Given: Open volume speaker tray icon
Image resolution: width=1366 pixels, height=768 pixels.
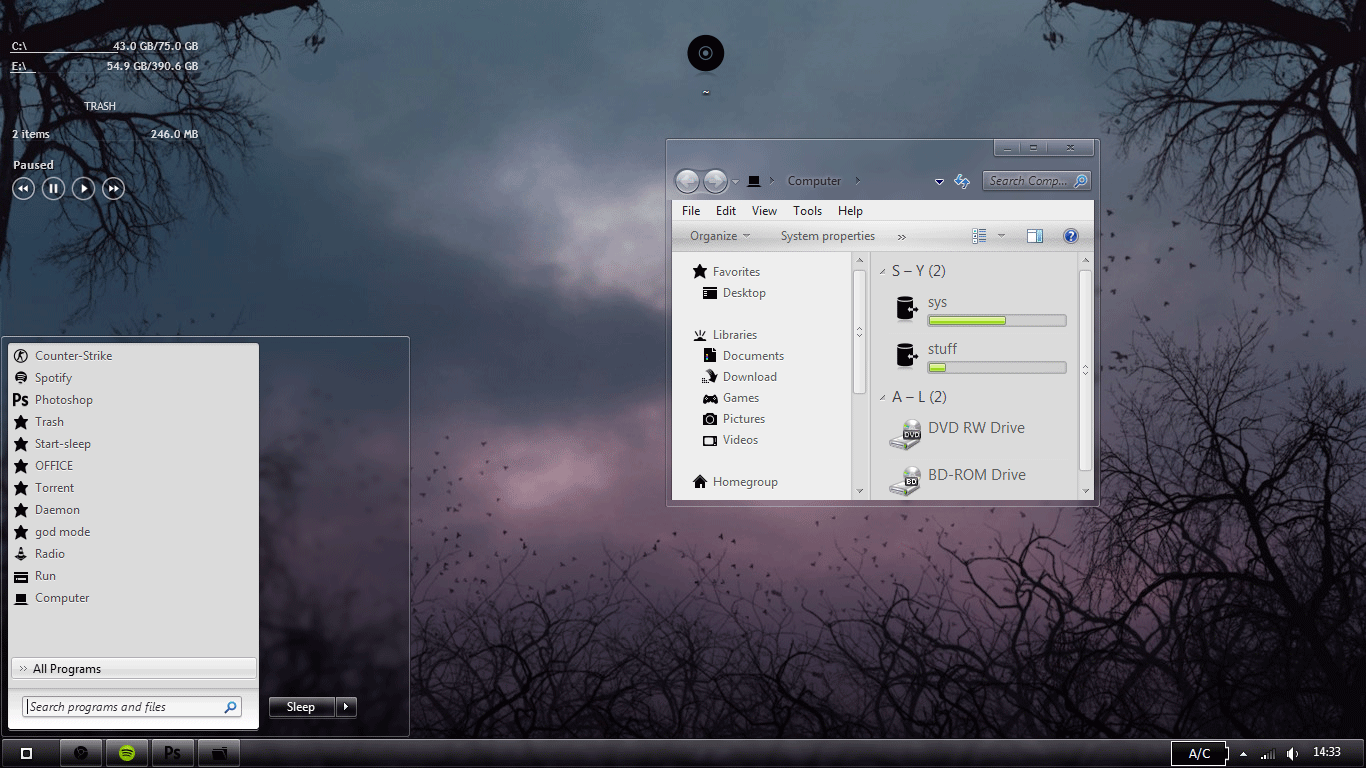Looking at the screenshot, I should pyautogui.click(x=1292, y=753).
